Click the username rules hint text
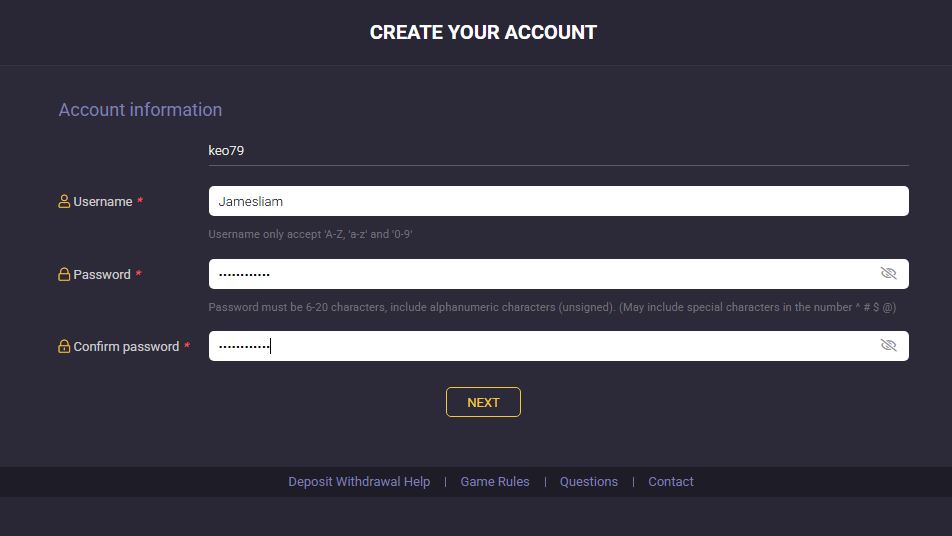Image resolution: width=952 pixels, height=536 pixels. pyautogui.click(x=311, y=234)
